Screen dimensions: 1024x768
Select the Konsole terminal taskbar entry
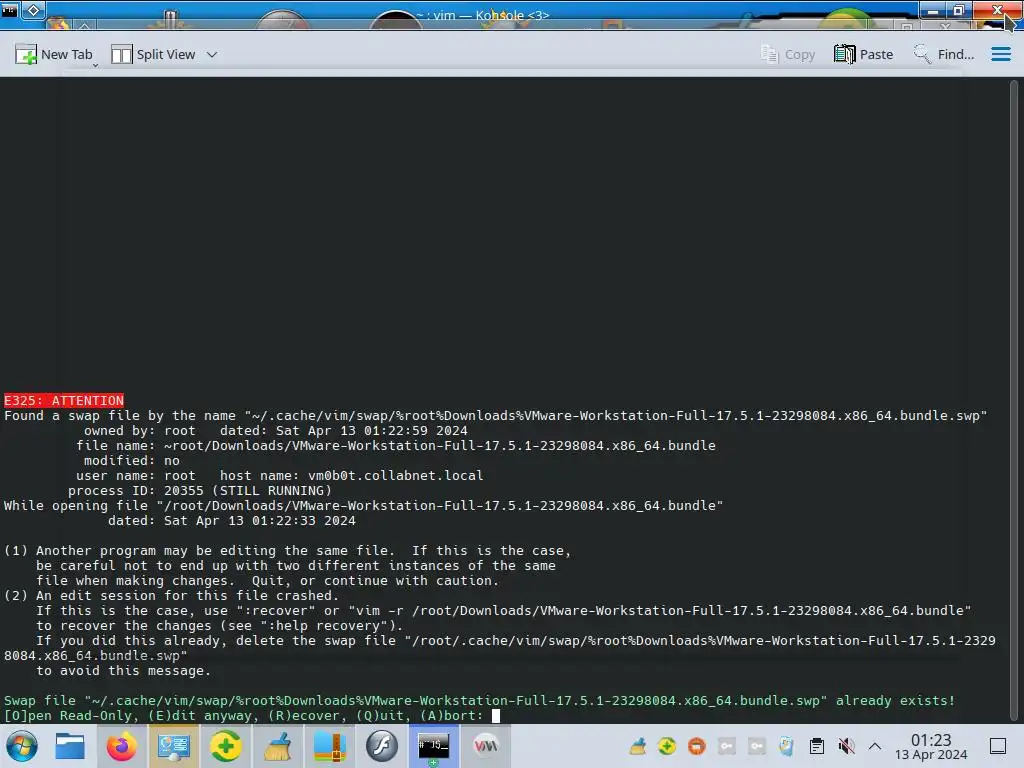click(434, 746)
